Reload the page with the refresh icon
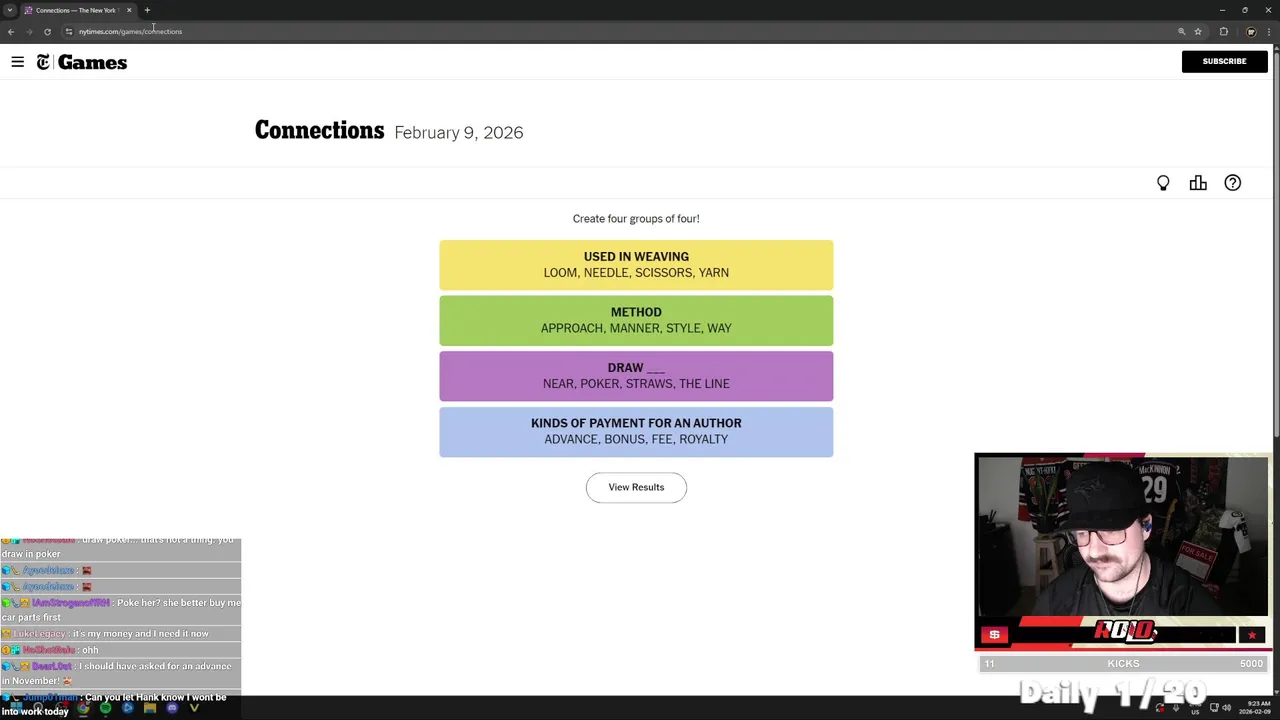The image size is (1280, 720). click(x=47, y=31)
